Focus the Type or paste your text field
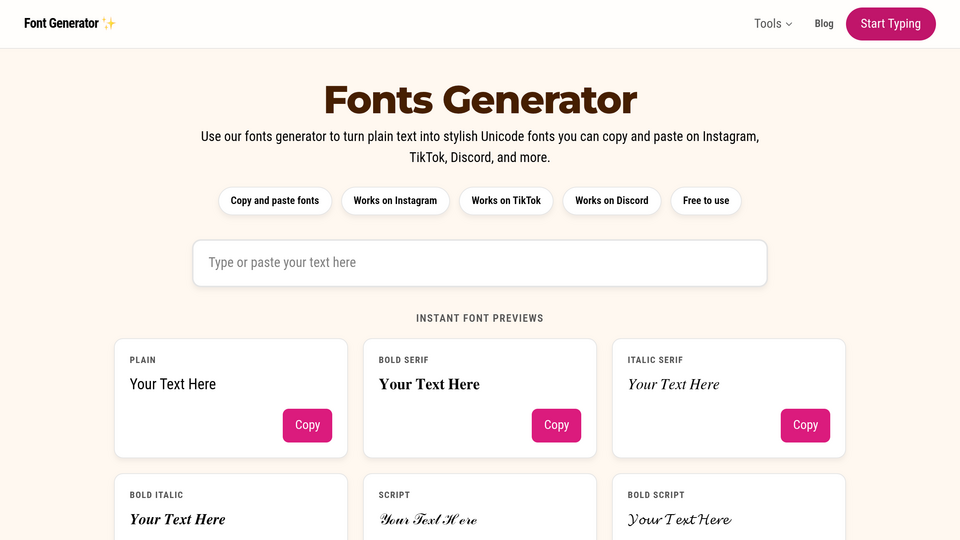The height and width of the screenshot is (540, 960). pos(480,263)
